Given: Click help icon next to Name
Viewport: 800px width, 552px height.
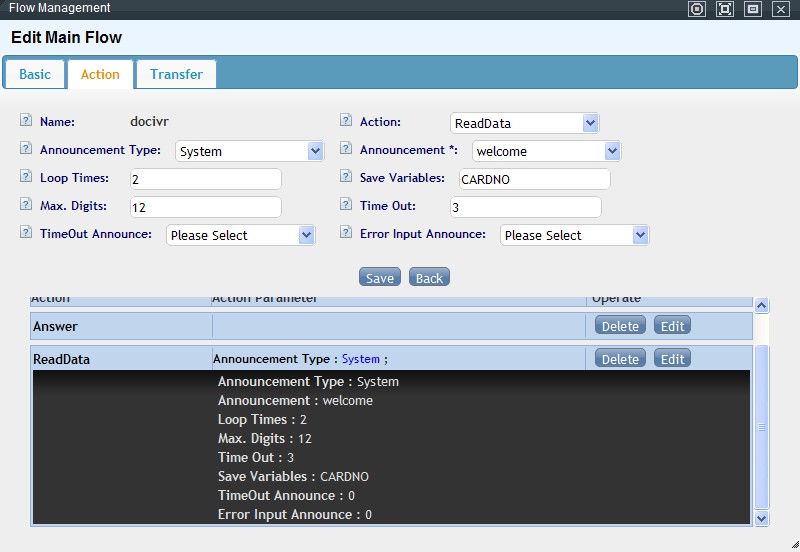Looking at the screenshot, I should 26,121.
